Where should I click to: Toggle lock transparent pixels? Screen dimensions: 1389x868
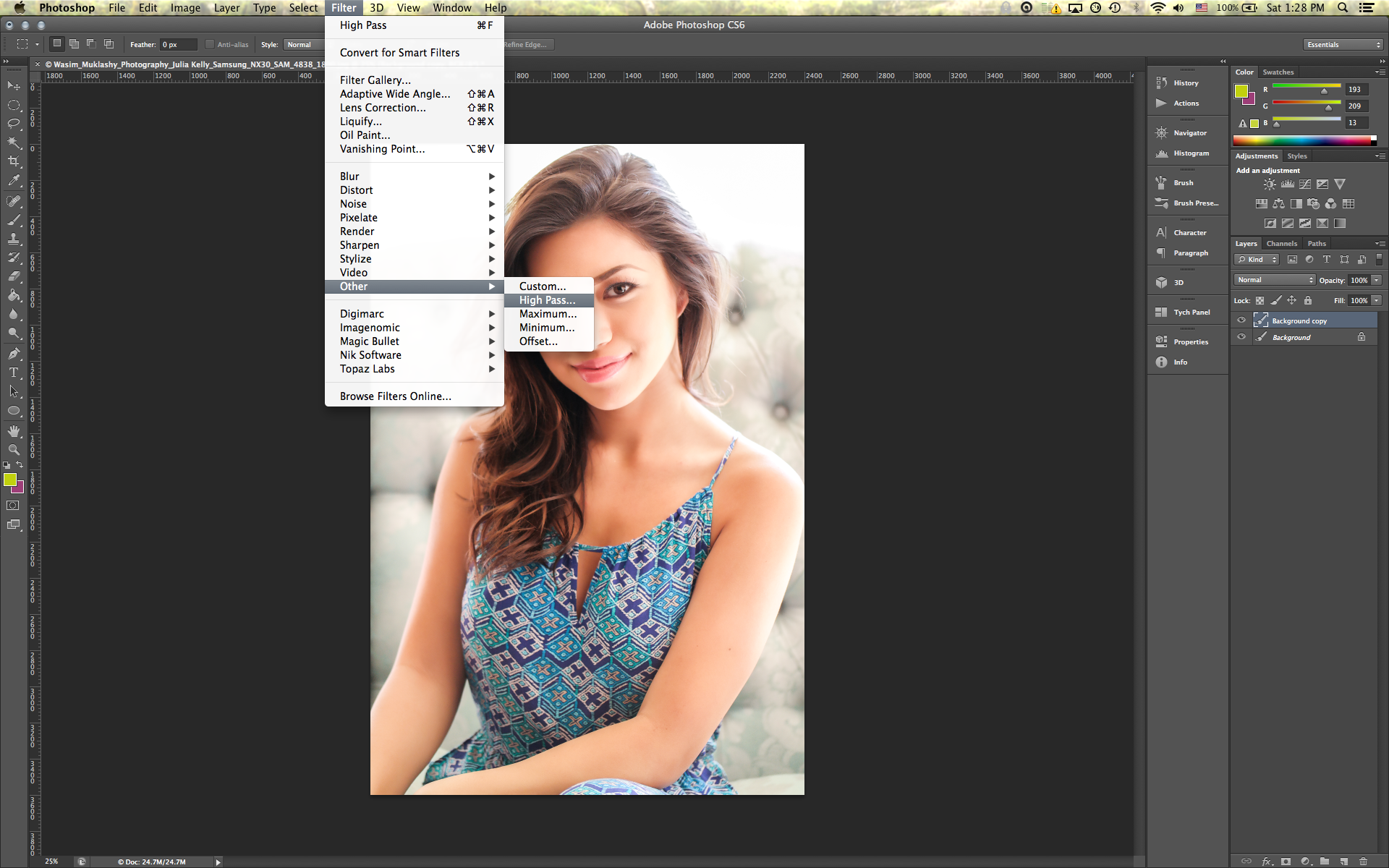coord(1260,300)
